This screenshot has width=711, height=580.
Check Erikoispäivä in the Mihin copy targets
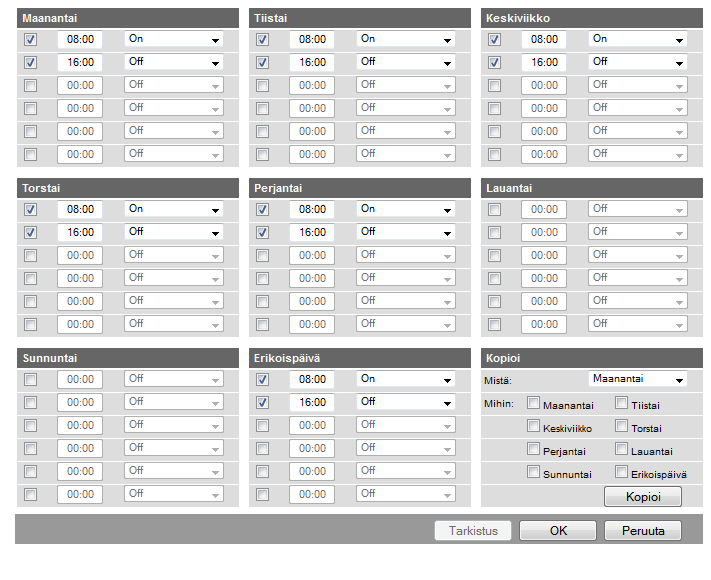[621, 472]
